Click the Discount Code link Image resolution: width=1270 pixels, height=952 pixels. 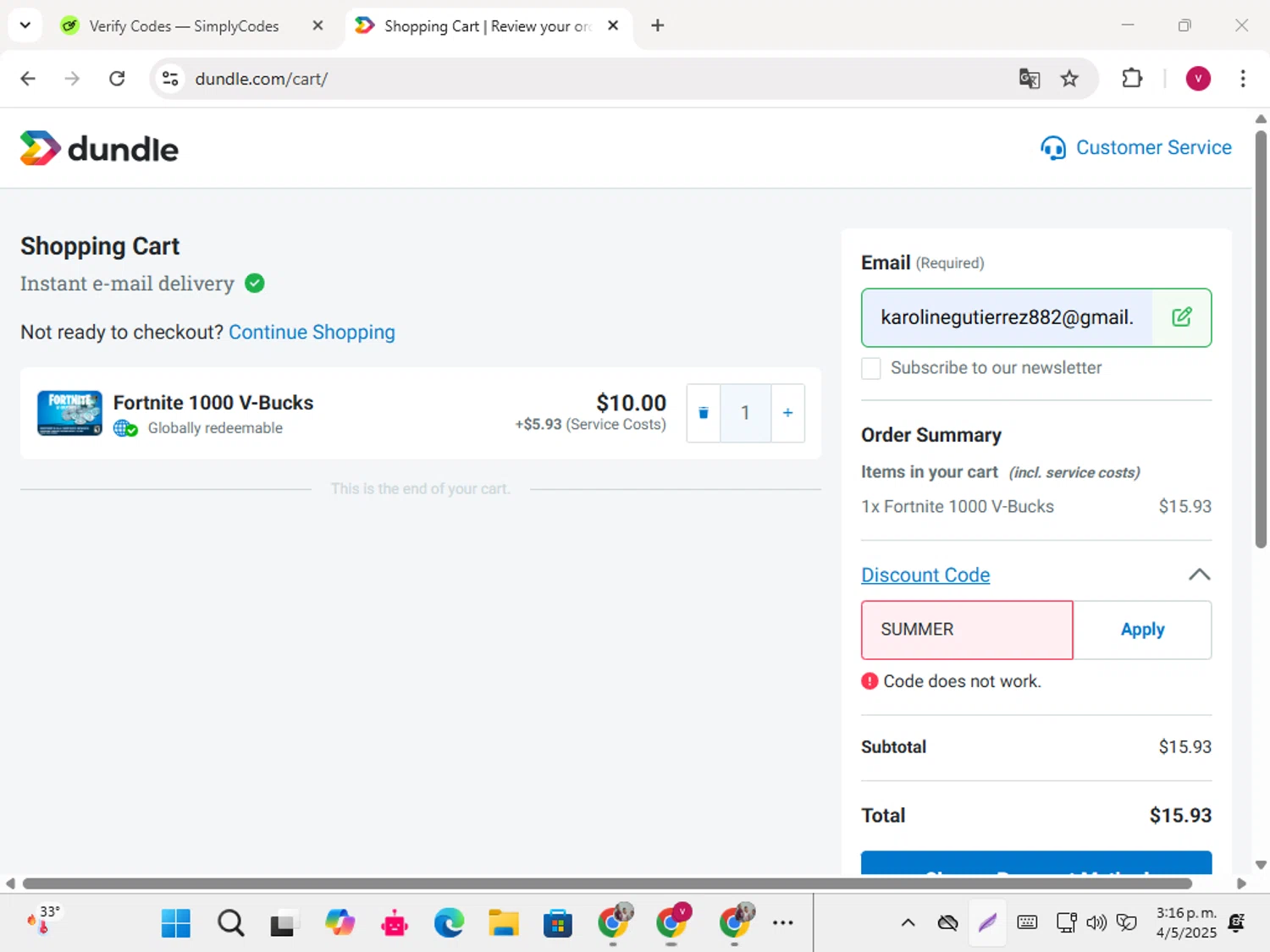click(x=925, y=575)
